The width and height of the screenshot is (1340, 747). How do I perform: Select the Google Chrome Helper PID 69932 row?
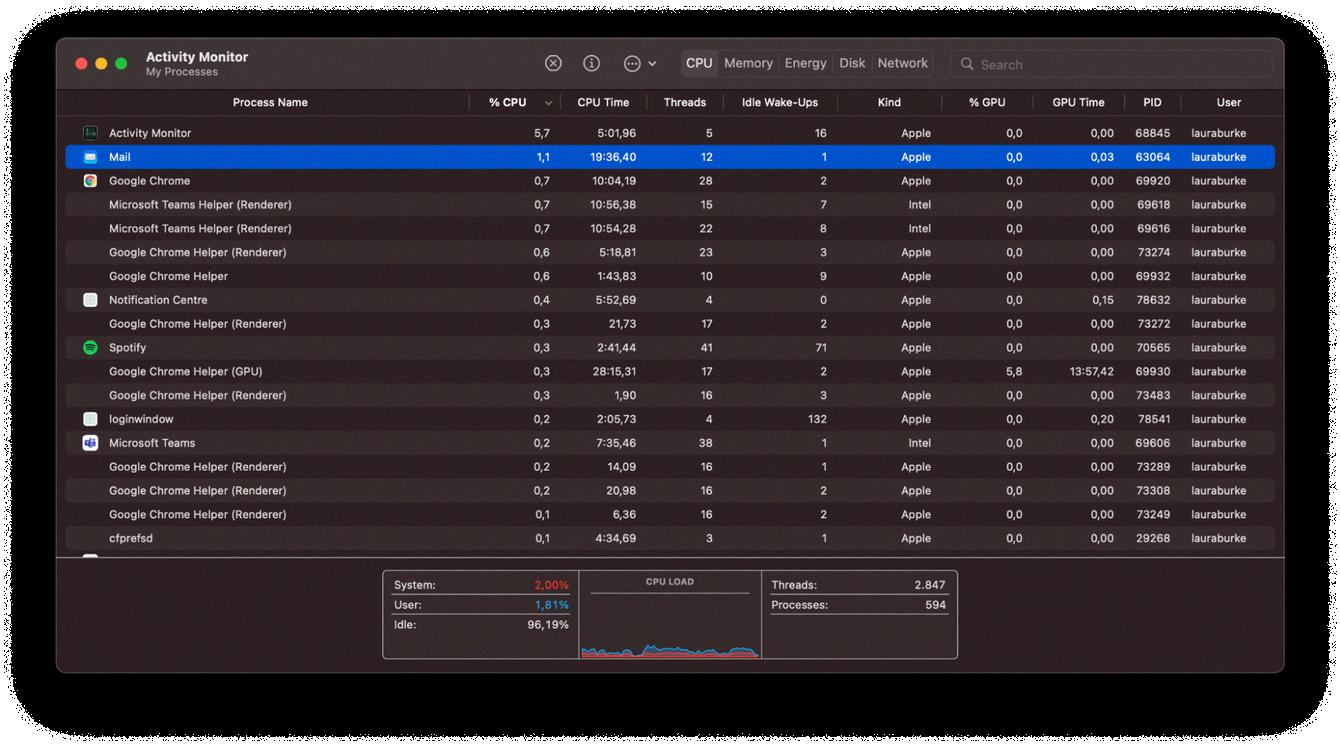click(x=670, y=276)
